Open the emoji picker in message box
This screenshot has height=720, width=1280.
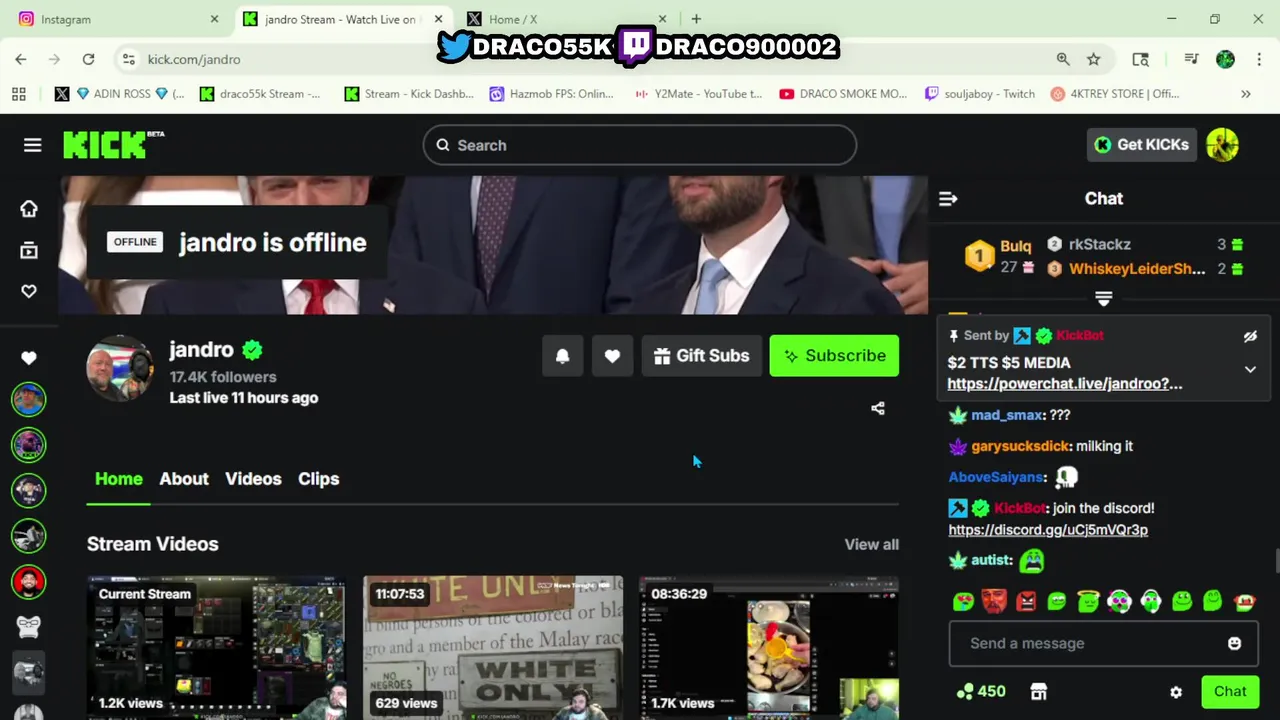[x=1234, y=643]
